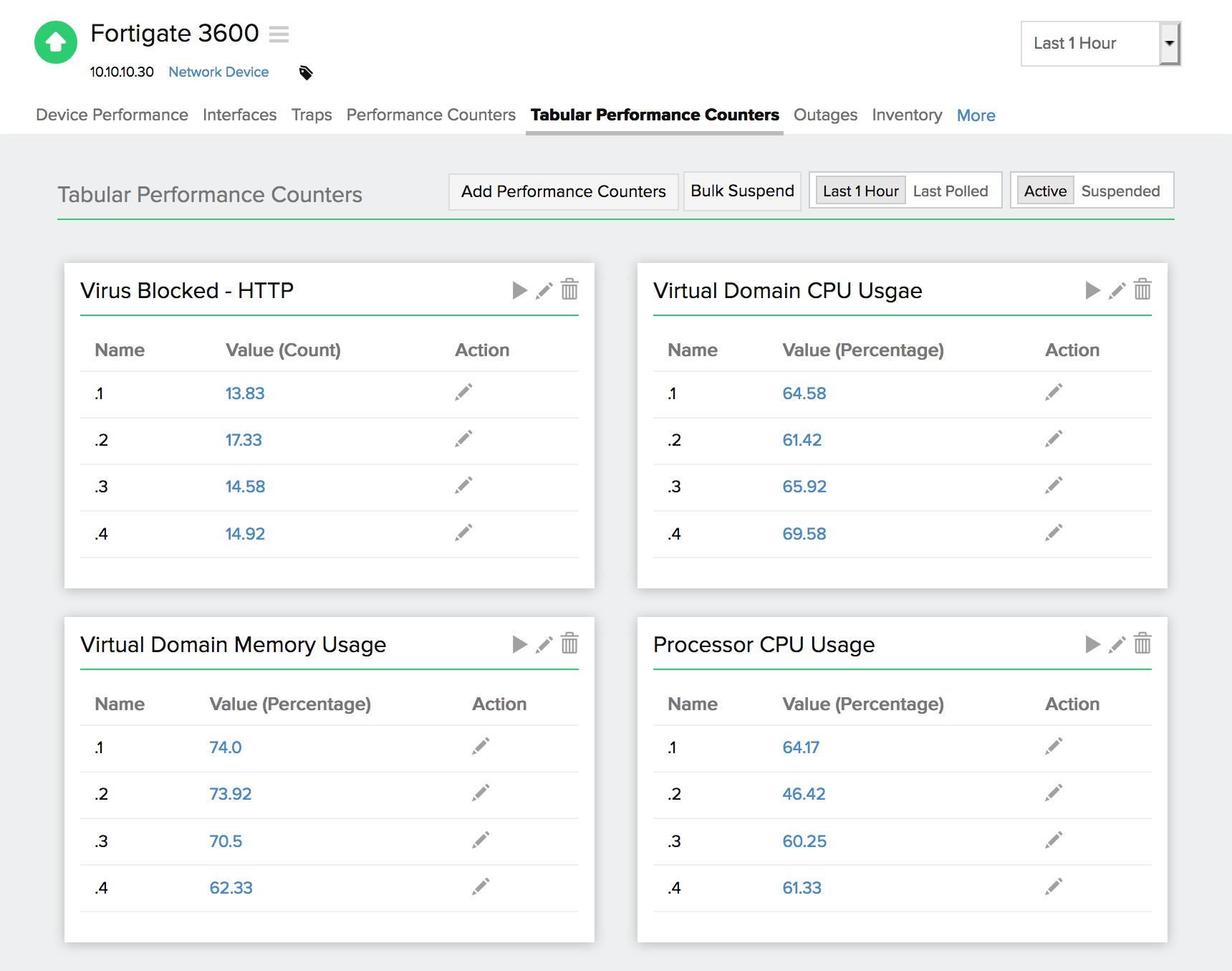This screenshot has height=971, width=1232.
Task: Open the hamburger menu next to Fortigate 3600
Action: tap(279, 34)
